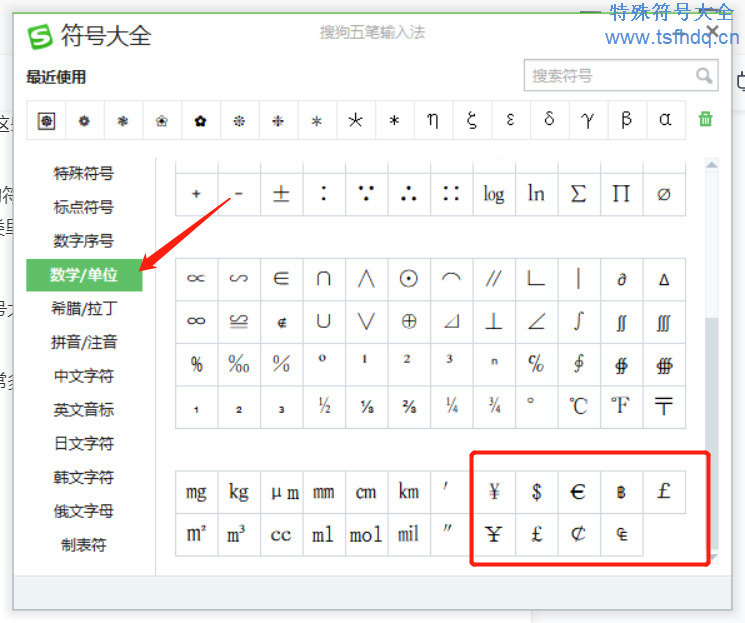Insert the single integral ∫ symbol
Screen dimensions: 745x623
pos(579,321)
